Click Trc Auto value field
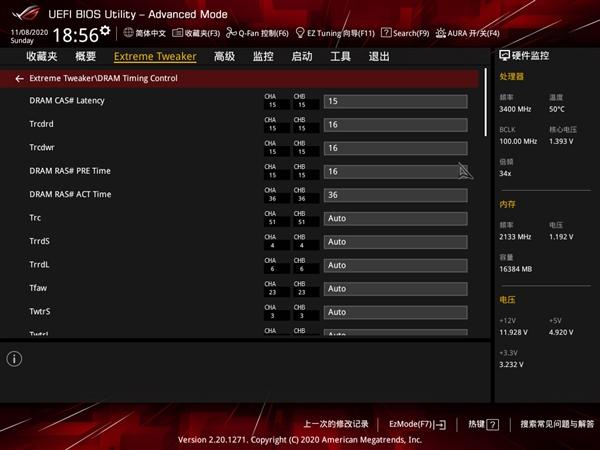The height and width of the screenshot is (450, 600). 396,218
